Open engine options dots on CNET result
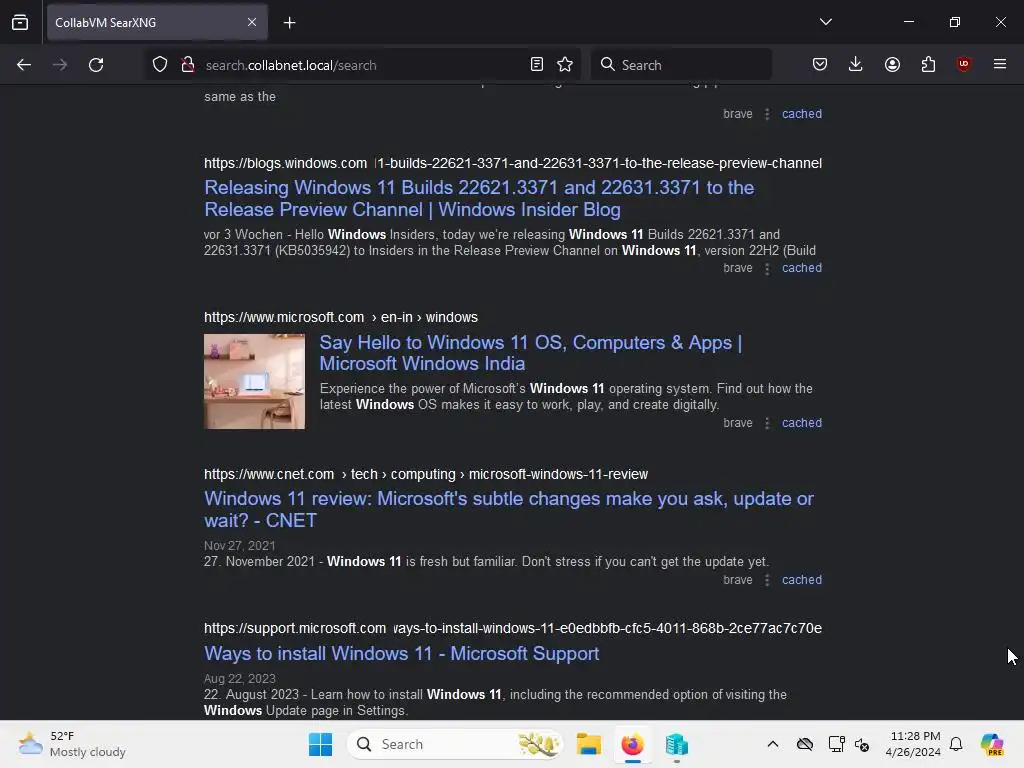 767,580
